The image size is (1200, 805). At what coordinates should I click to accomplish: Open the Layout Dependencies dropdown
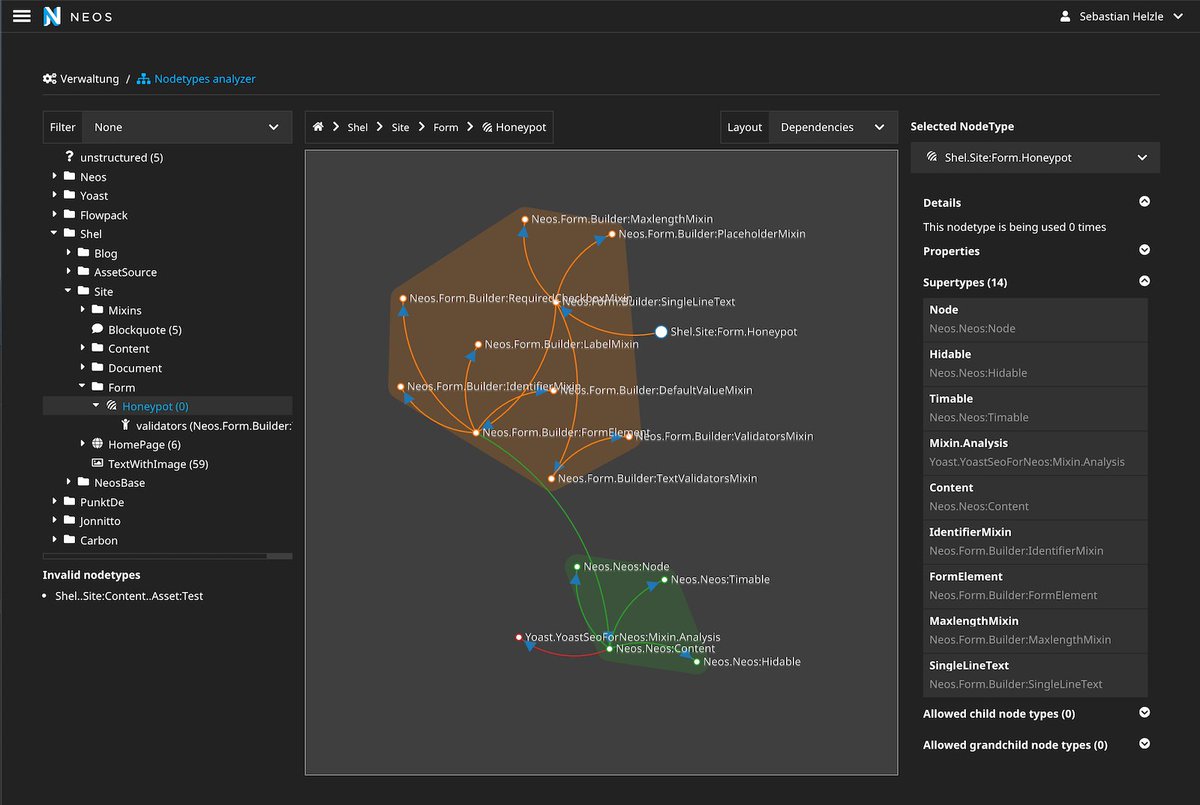[832, 127]
